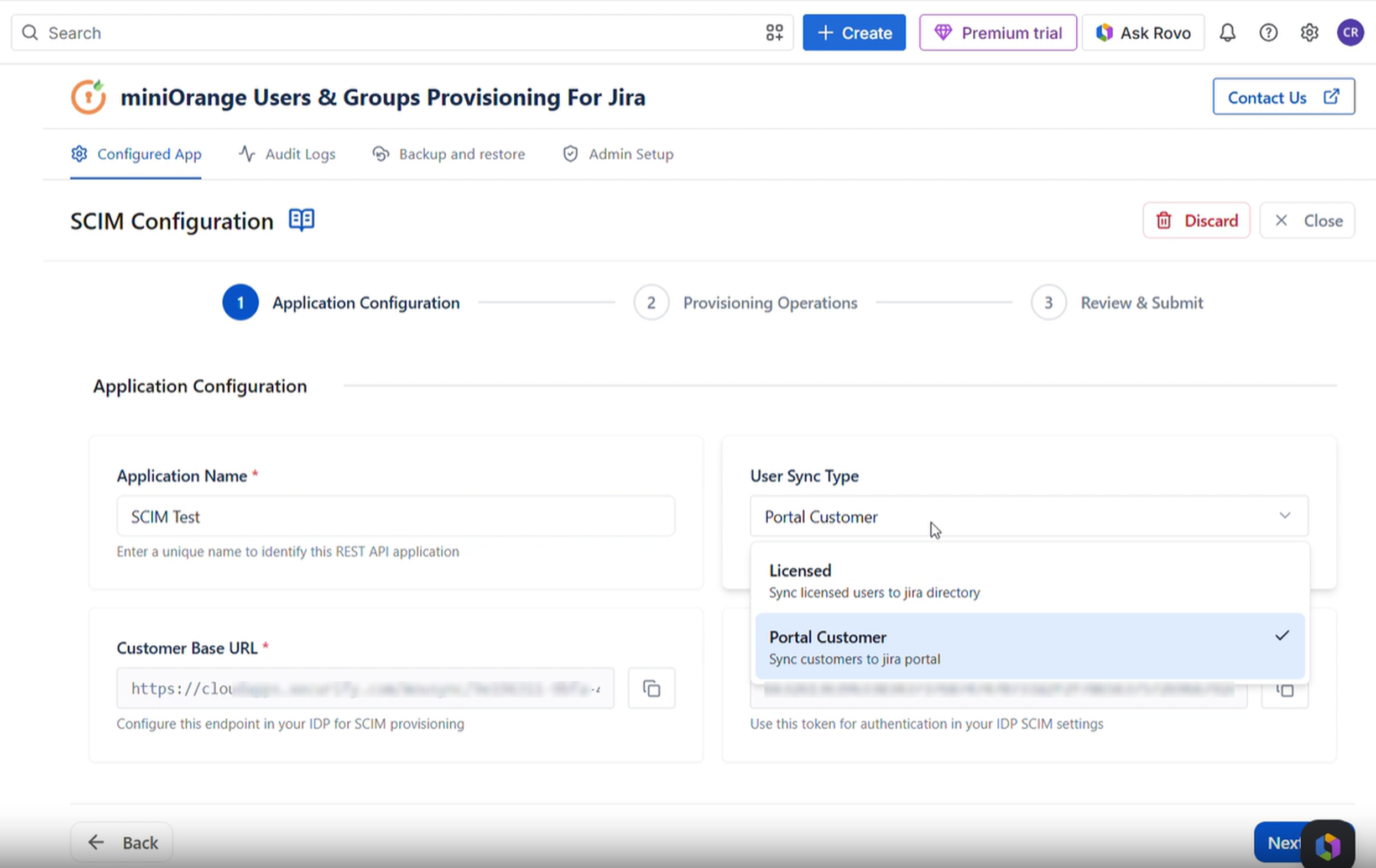Screen dimensions: 1376x868
Task: Click the 'SCIM Configuration' heading
Action: click(172, 222)
